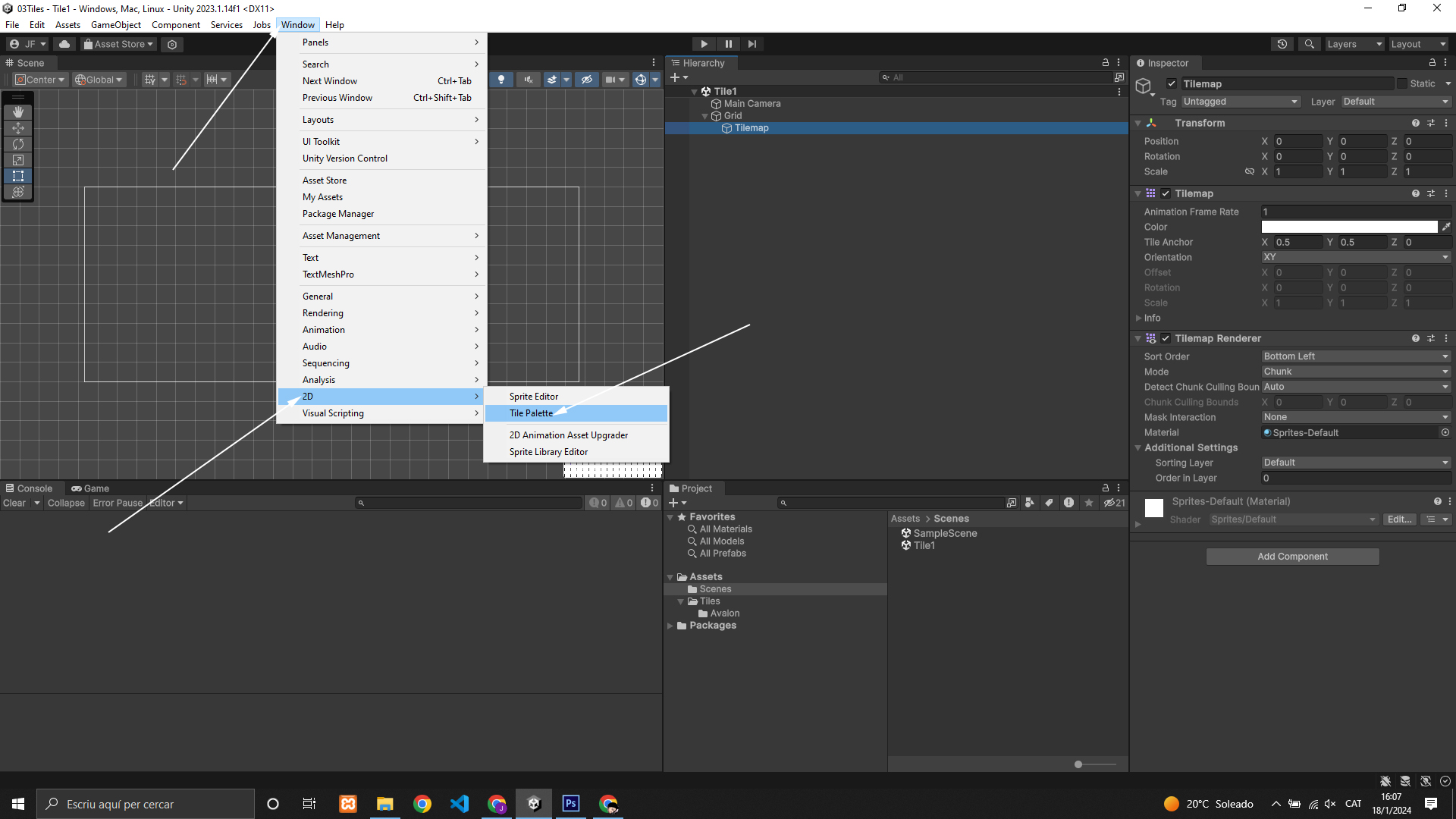This screenshot has width=1456, height=819.
Task: Select the Hand view tool
Action: point(18,112)
